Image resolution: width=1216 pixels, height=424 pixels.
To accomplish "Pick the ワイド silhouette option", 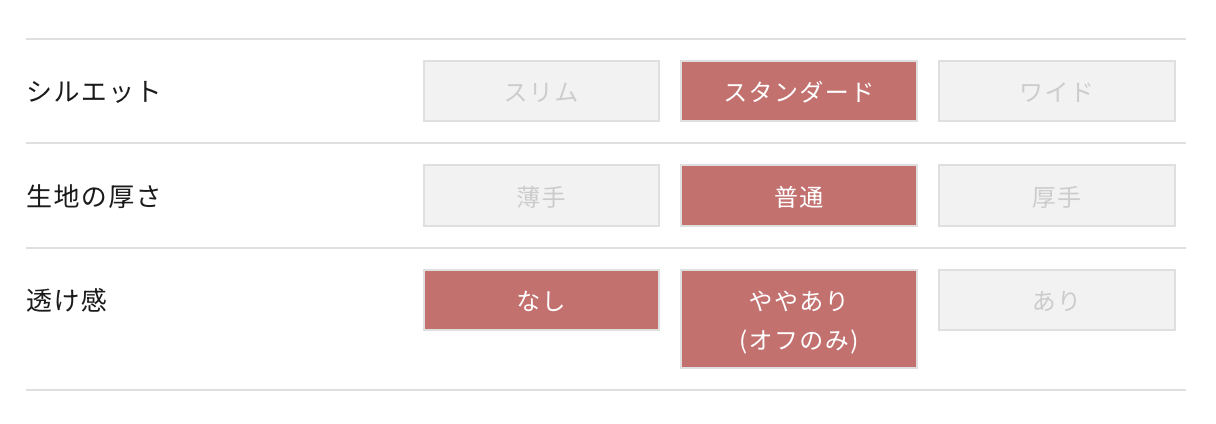I will [x=1057, y=91].
